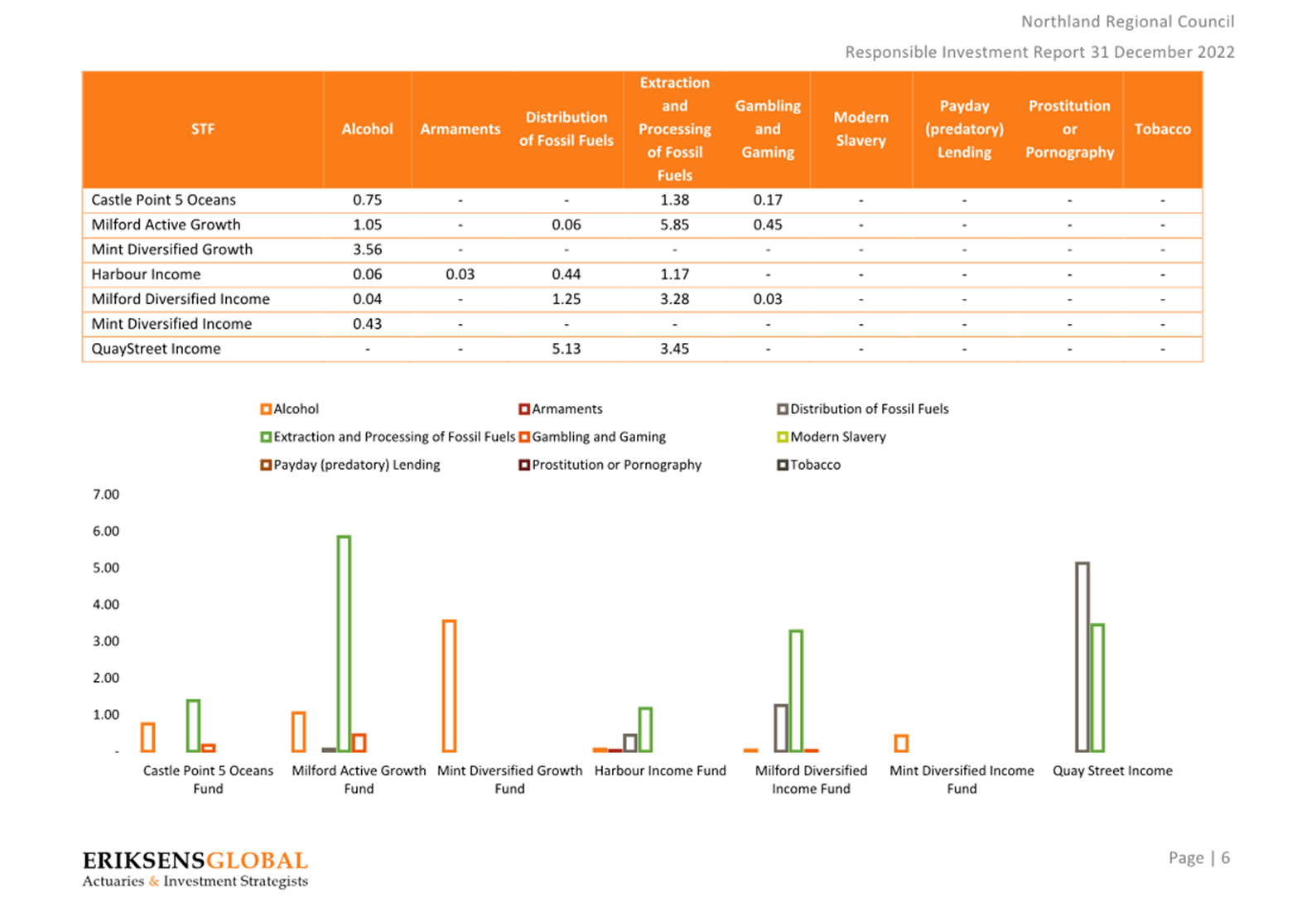The image size is (1316, 908).
Task: Click the 0.17 gambling value in Castle Point row
Action: (x=768, y=200)
